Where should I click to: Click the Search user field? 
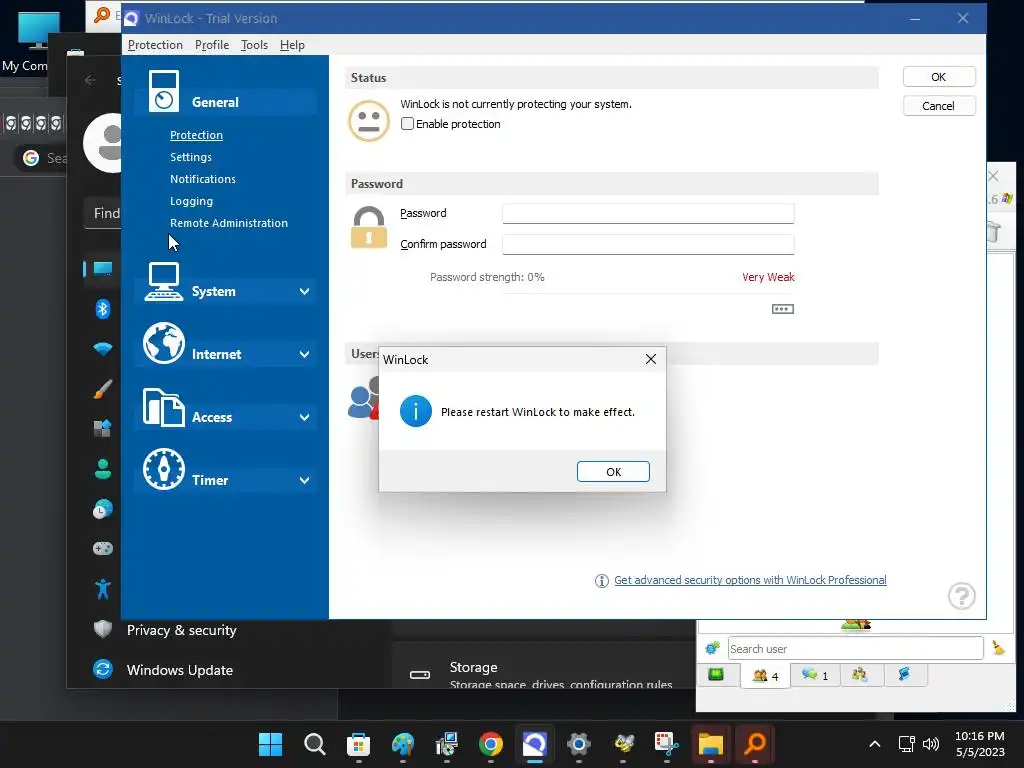[x=856, y=648]
